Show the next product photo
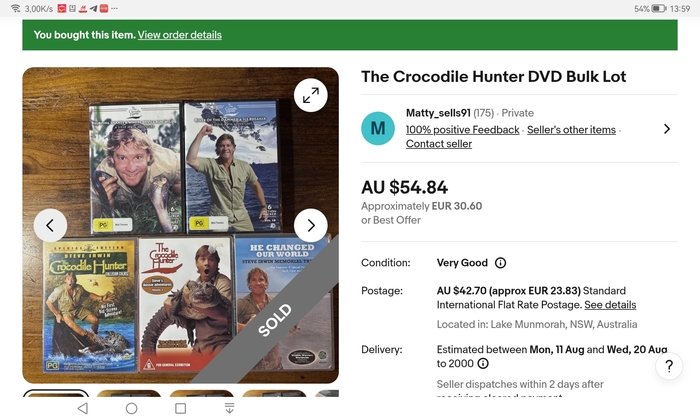Image resolution: width=700 pixels, height=420 pixels. pos(311,225)
